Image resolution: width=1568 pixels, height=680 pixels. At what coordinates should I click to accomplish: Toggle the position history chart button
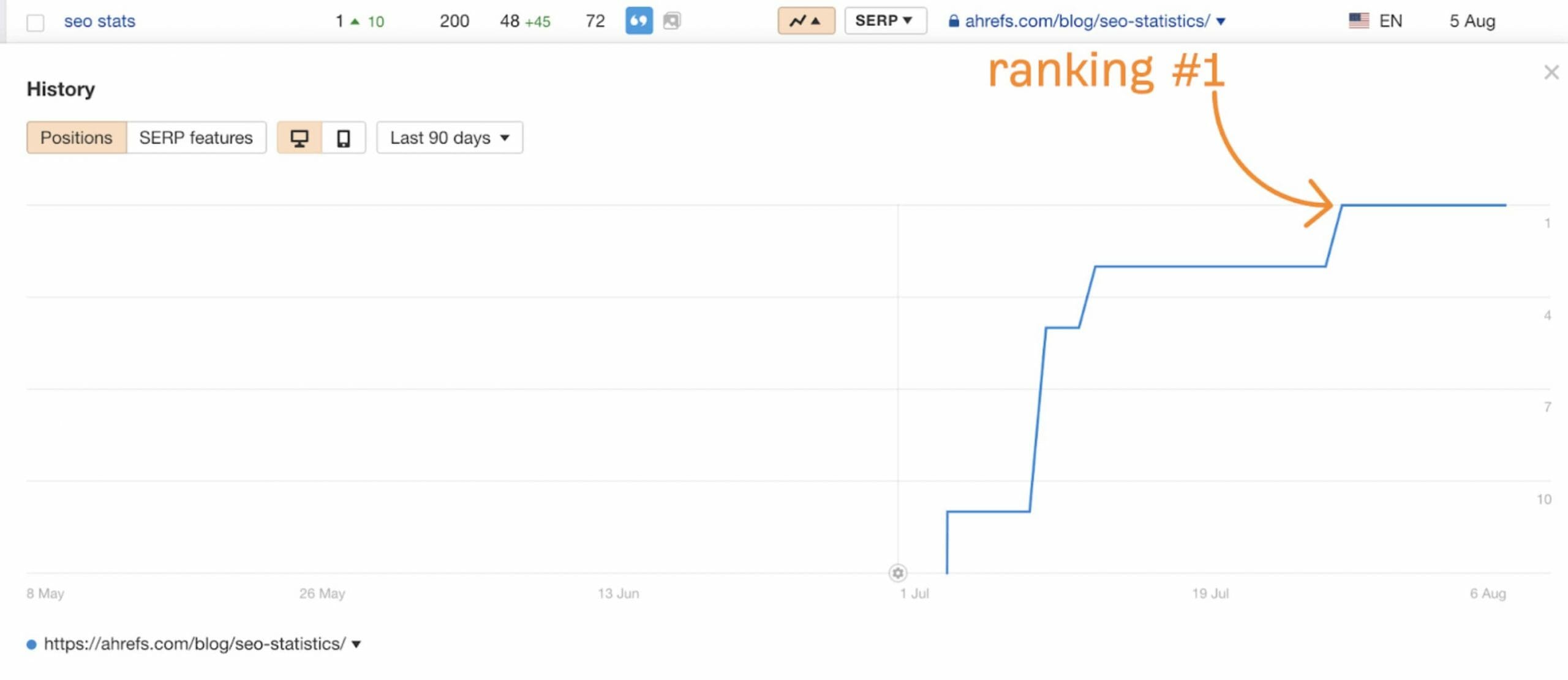click(x=805, y=21)
